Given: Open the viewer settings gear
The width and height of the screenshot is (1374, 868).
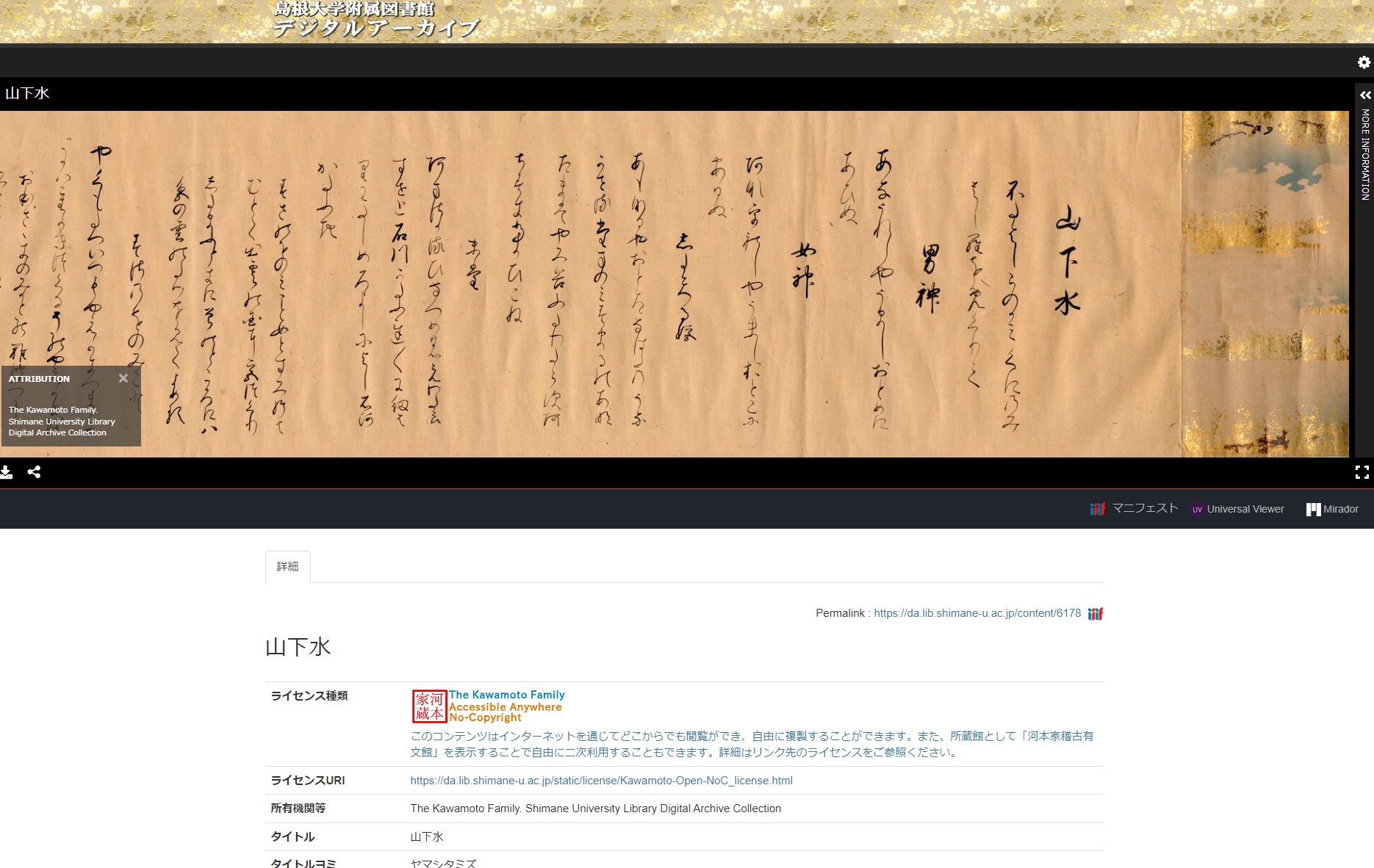Looking at the screenshot, I should pyautogui.click(x=1364, y=62).
